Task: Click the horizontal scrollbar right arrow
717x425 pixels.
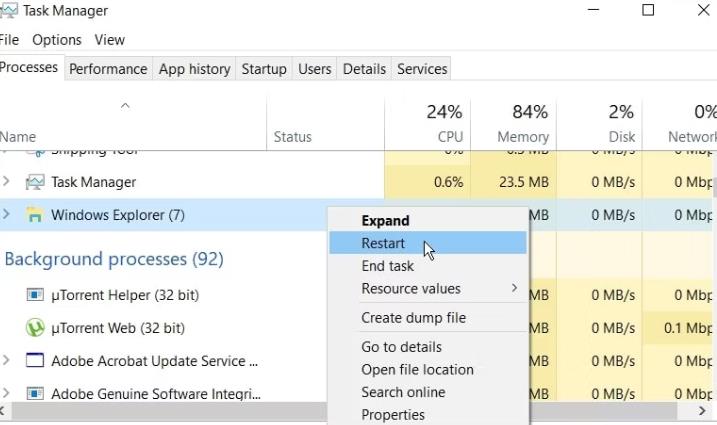Action: 702,411
